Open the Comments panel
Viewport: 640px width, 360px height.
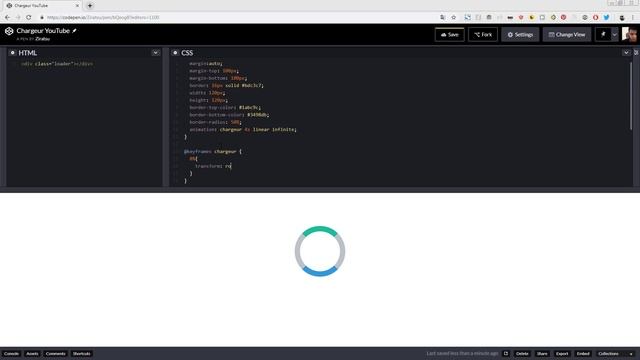point(56,353)
